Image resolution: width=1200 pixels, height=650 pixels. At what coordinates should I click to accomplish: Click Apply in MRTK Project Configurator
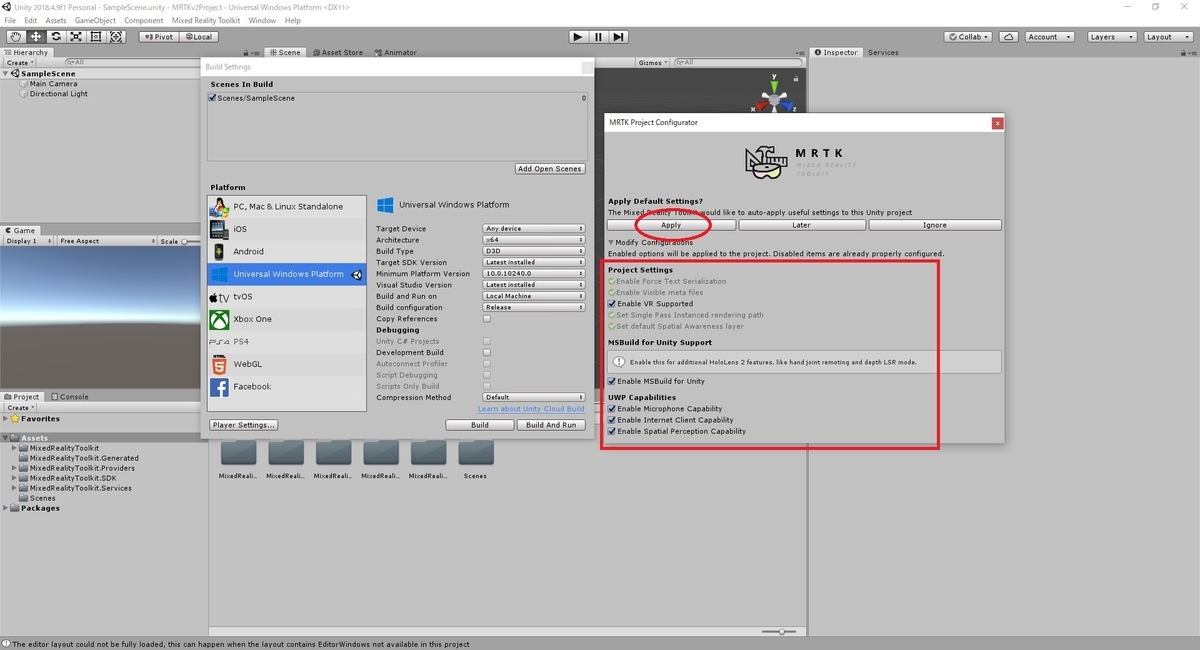coord(671,225)
